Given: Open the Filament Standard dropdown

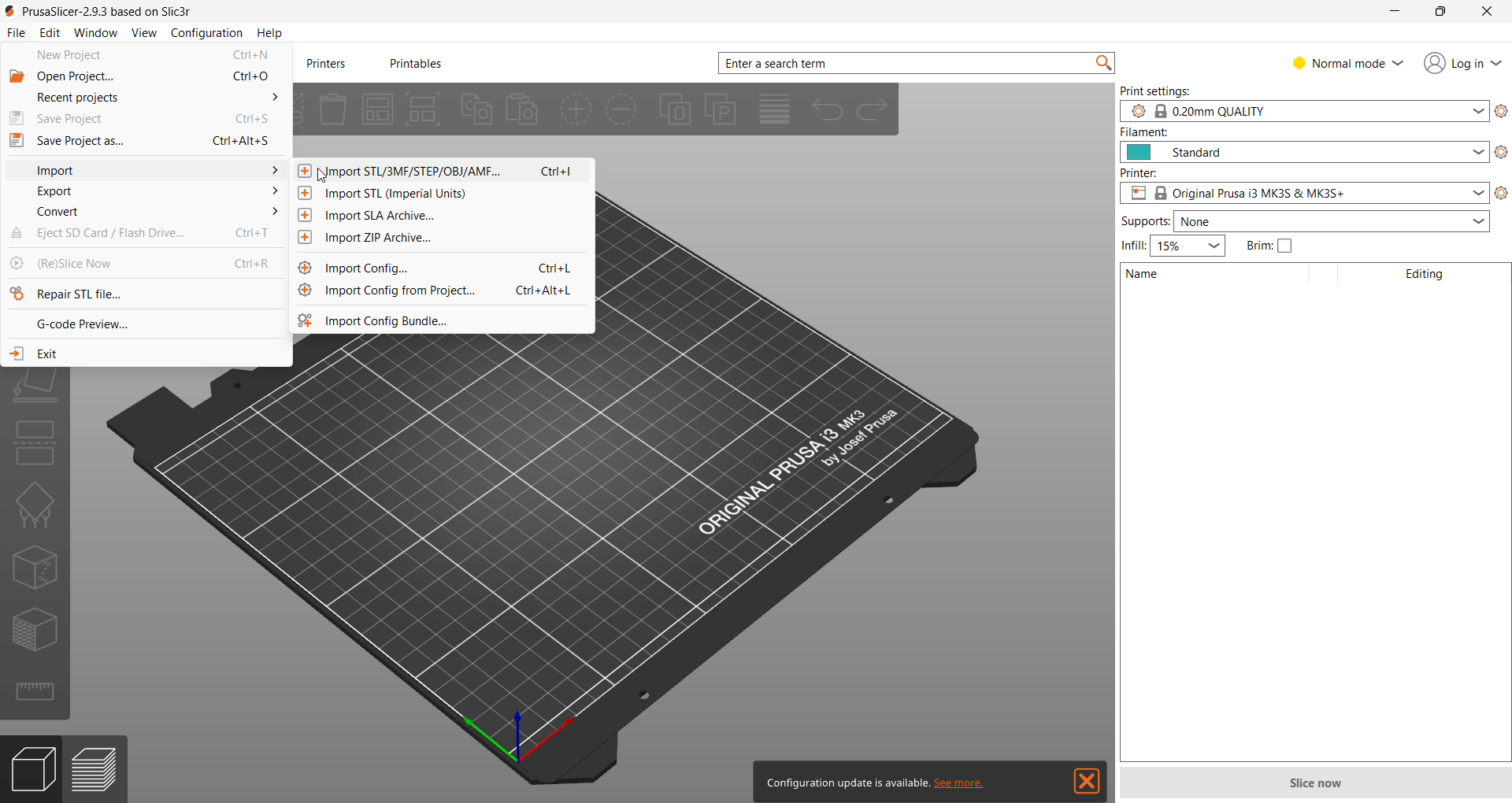Looking at the screenshot, I should pyautogui.click(x=1304, y=153).
